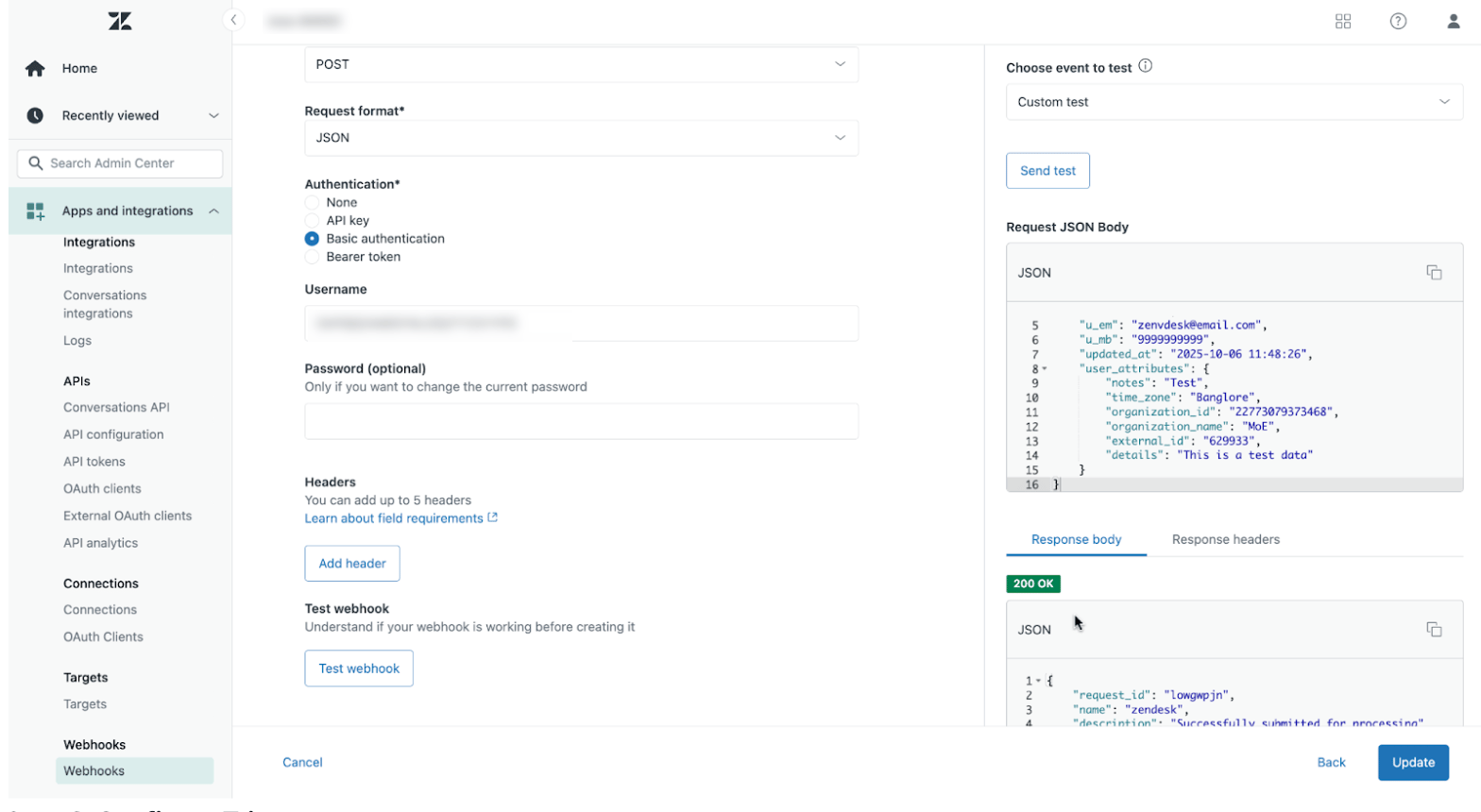The image size is (1481, 812).
Task: Click the info icon beside Choose event
Action: [1145, 66]
